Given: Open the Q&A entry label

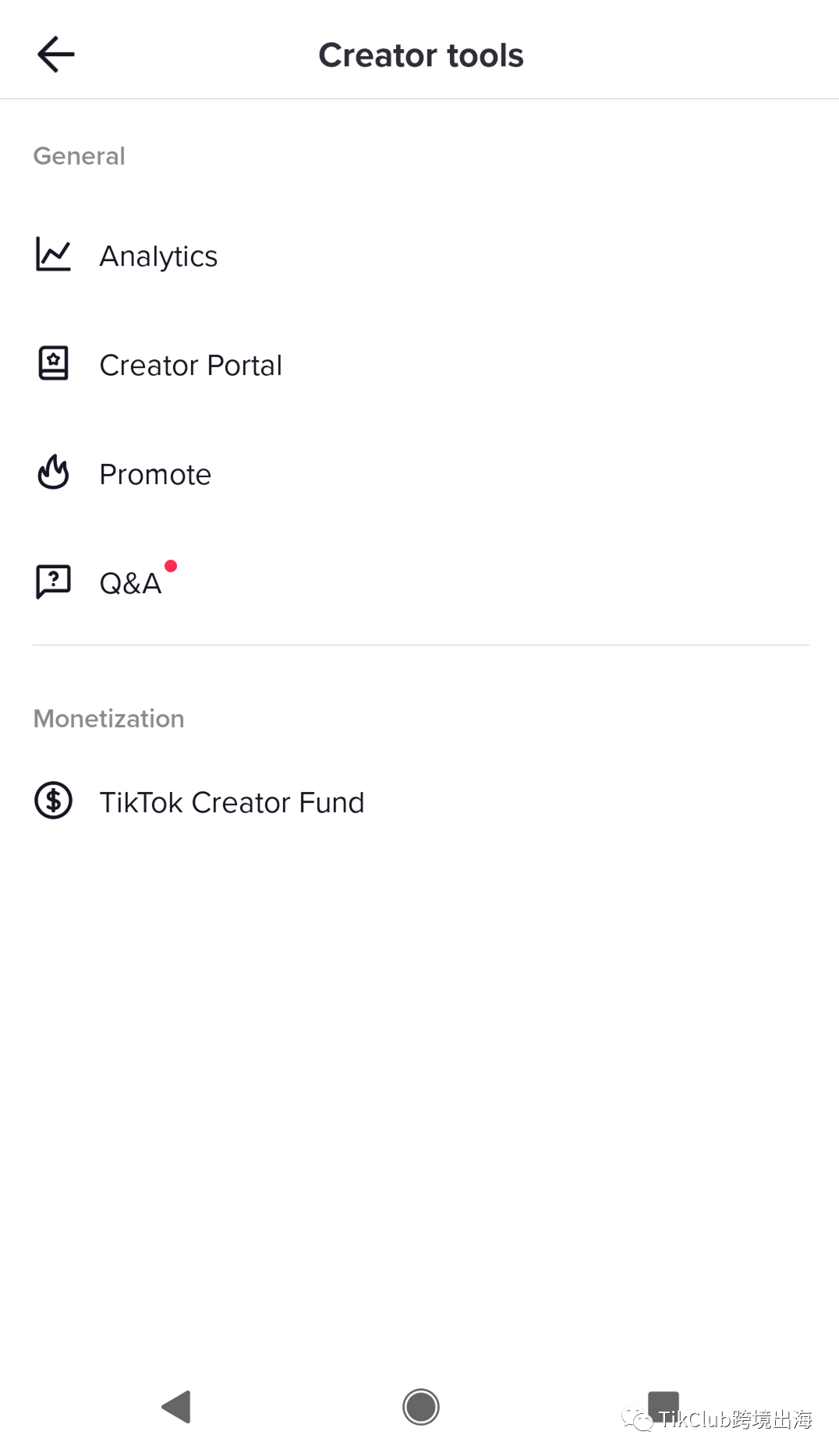Looking at the screenshot, I should coord(130,584).
